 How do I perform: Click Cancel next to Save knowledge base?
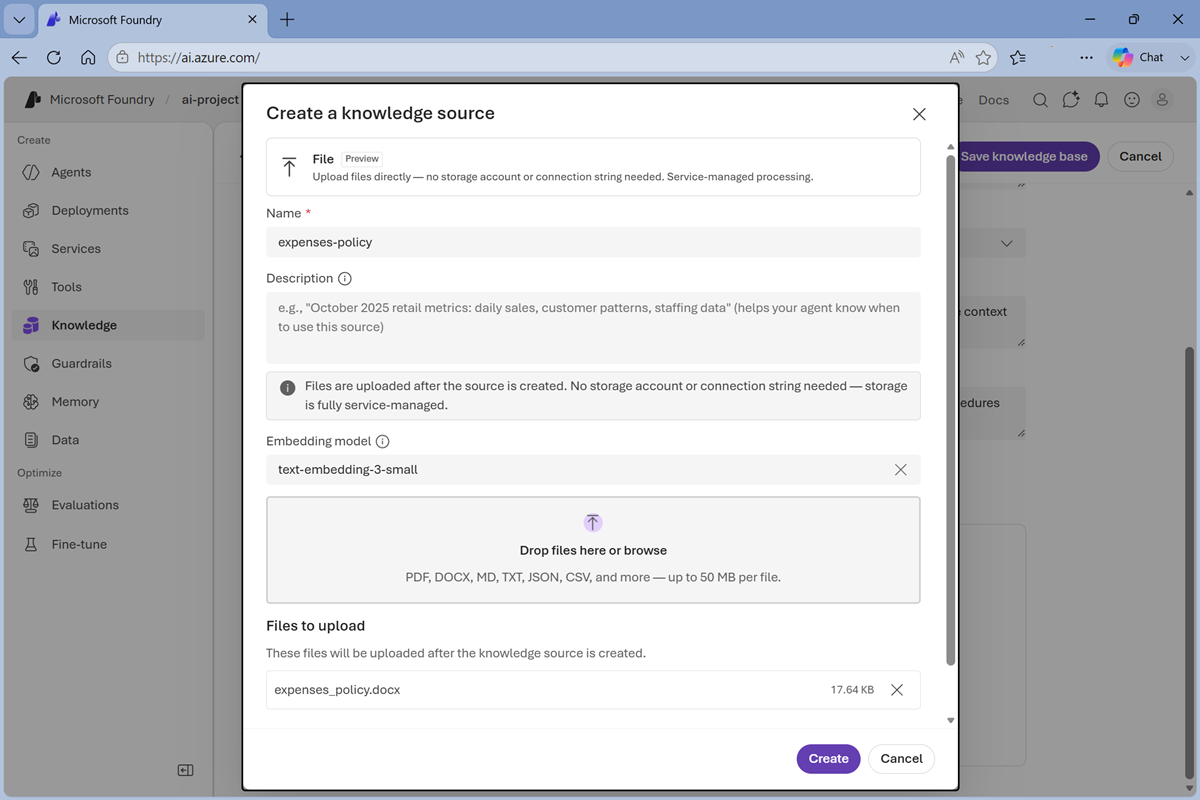pos(1140,156)
